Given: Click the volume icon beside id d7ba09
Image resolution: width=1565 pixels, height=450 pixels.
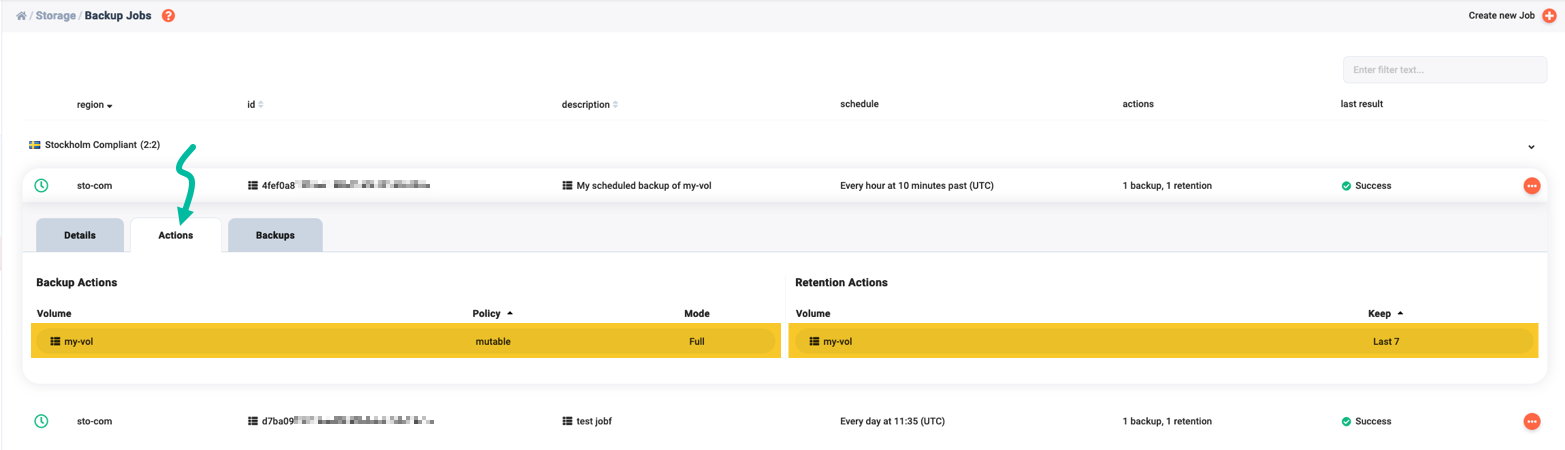Looking at the screenshot, I should tap(252, 422).
